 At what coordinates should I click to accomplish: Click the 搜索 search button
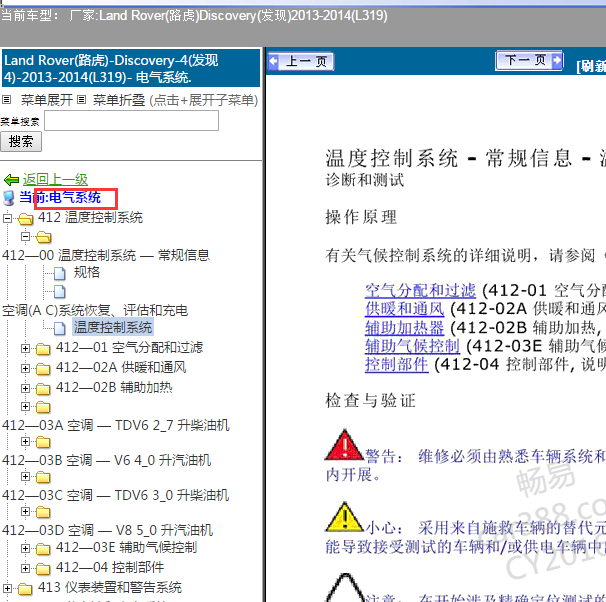[21, 141]
